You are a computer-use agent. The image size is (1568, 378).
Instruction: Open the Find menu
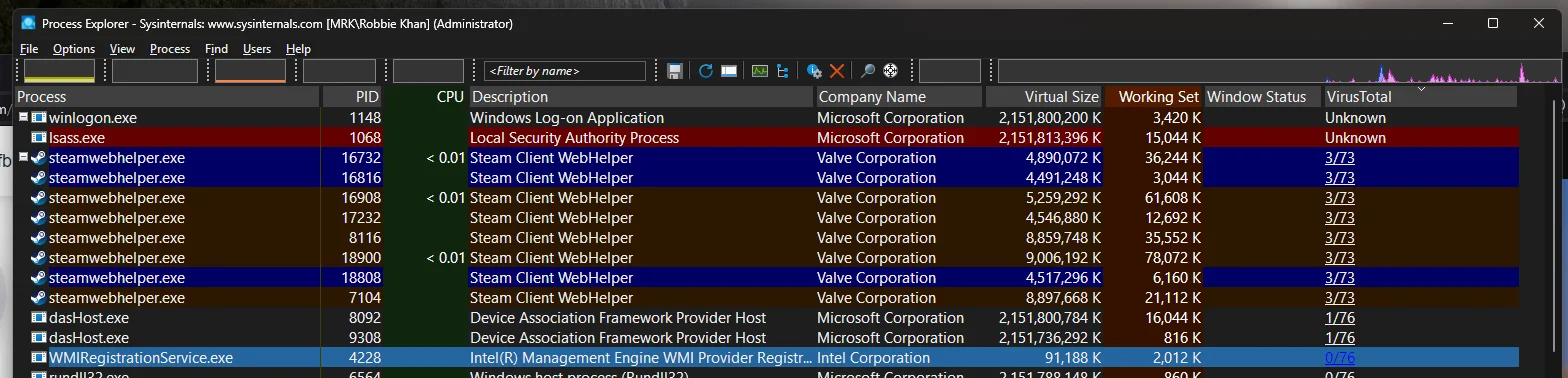(x=216, y=48)
